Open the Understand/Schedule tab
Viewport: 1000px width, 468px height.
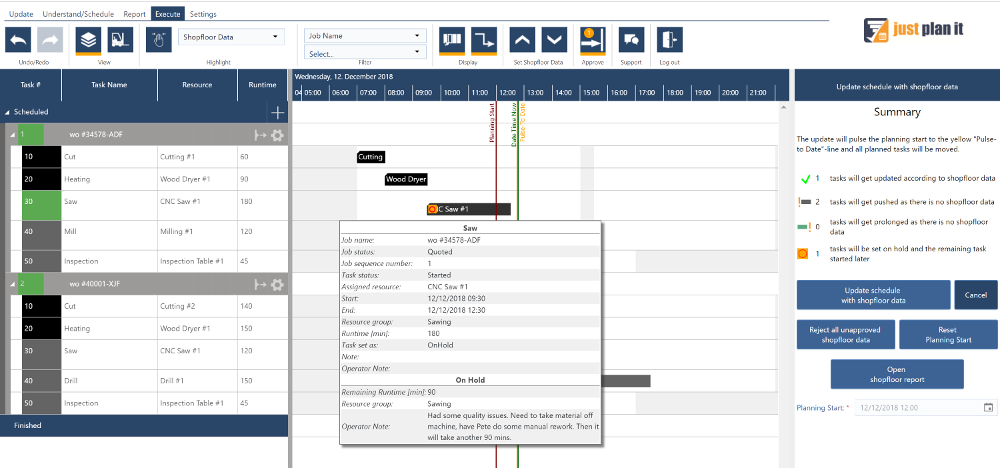78,14
